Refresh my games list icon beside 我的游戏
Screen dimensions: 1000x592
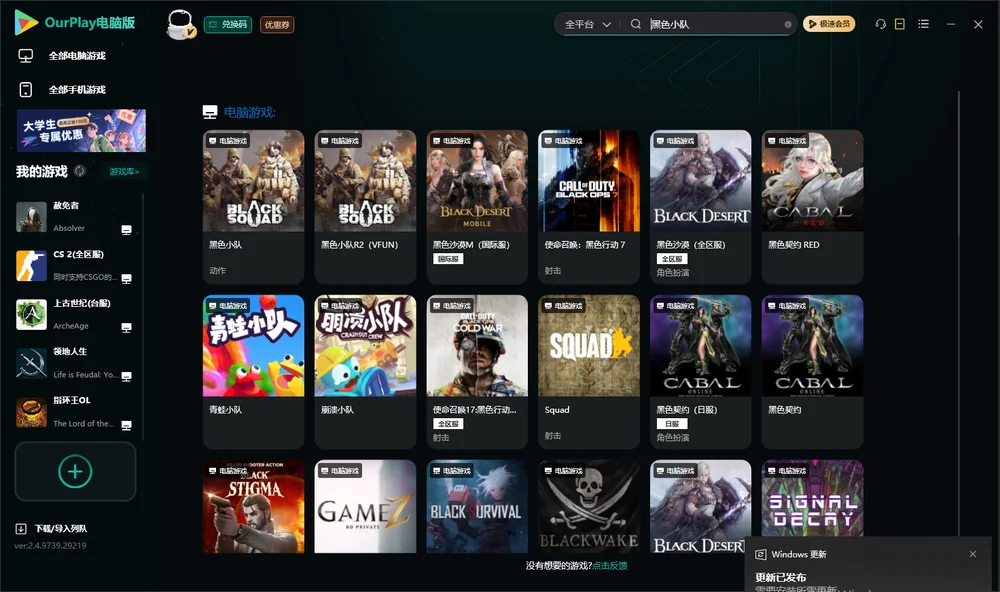coord(80,171)
